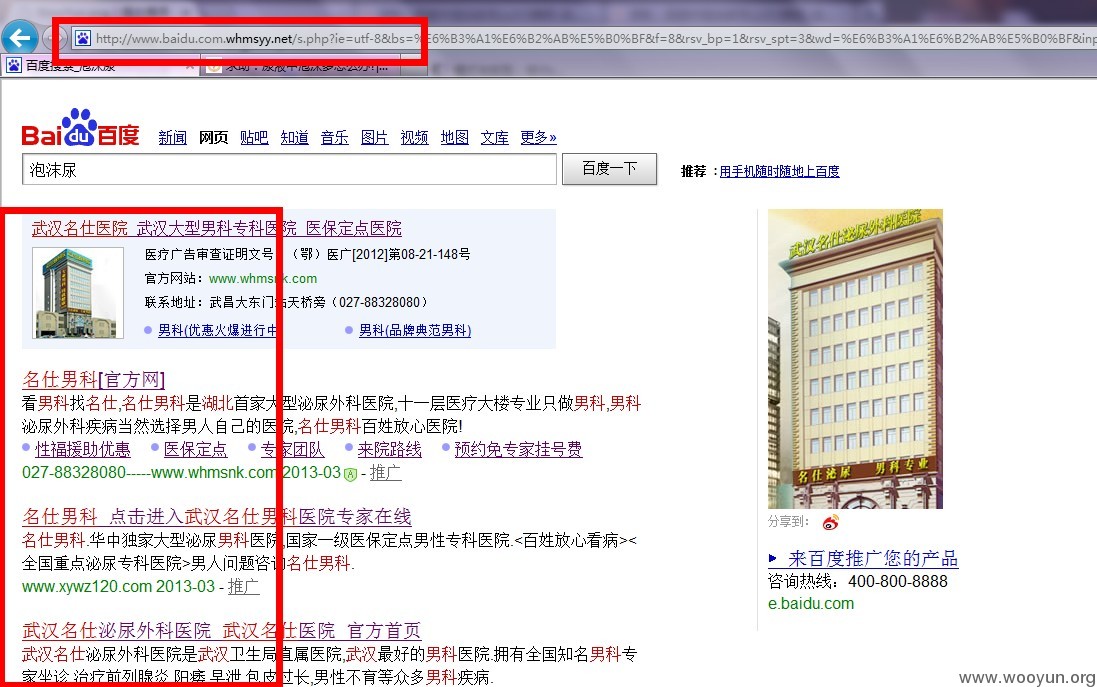Click the 咨询热线：400-800-8888 text
The image size is (1097, 687).
coord(858,581)
